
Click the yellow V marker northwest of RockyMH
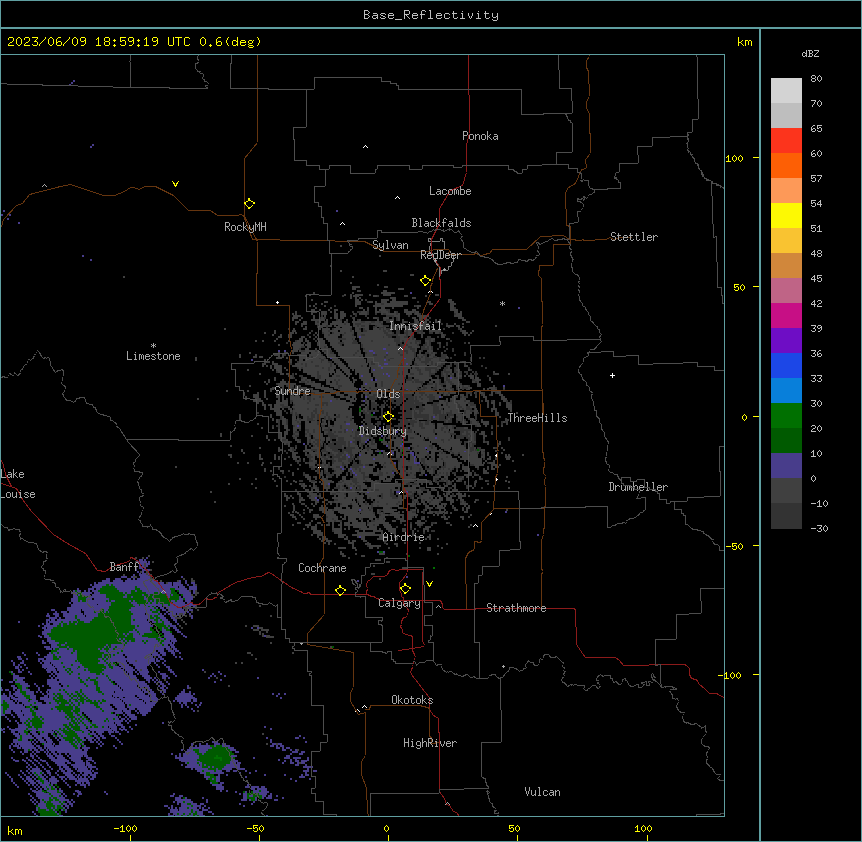click(x=175, y=184)
